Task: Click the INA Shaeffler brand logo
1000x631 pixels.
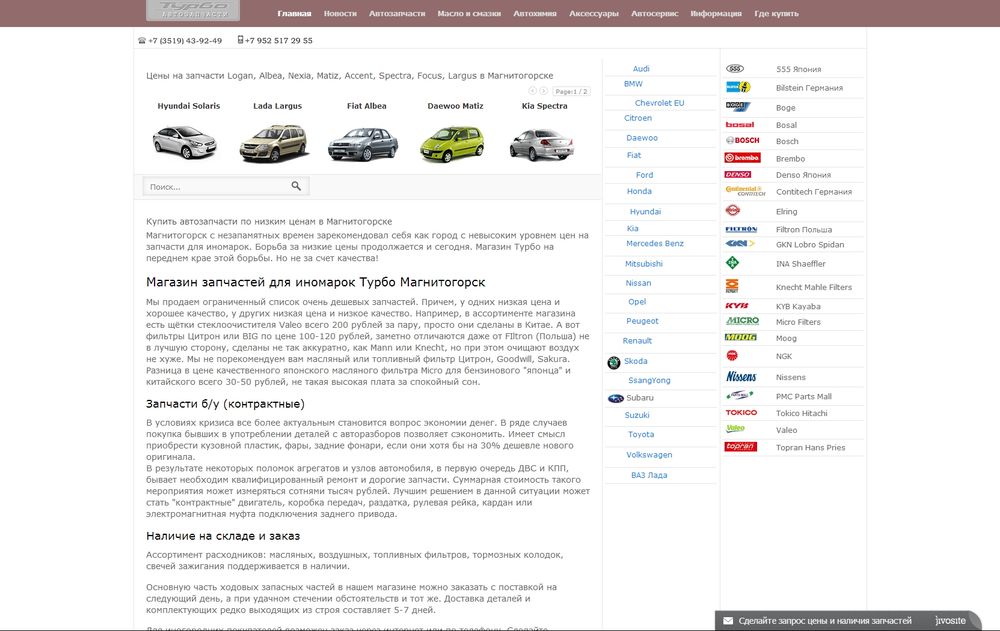Action: 733,262
